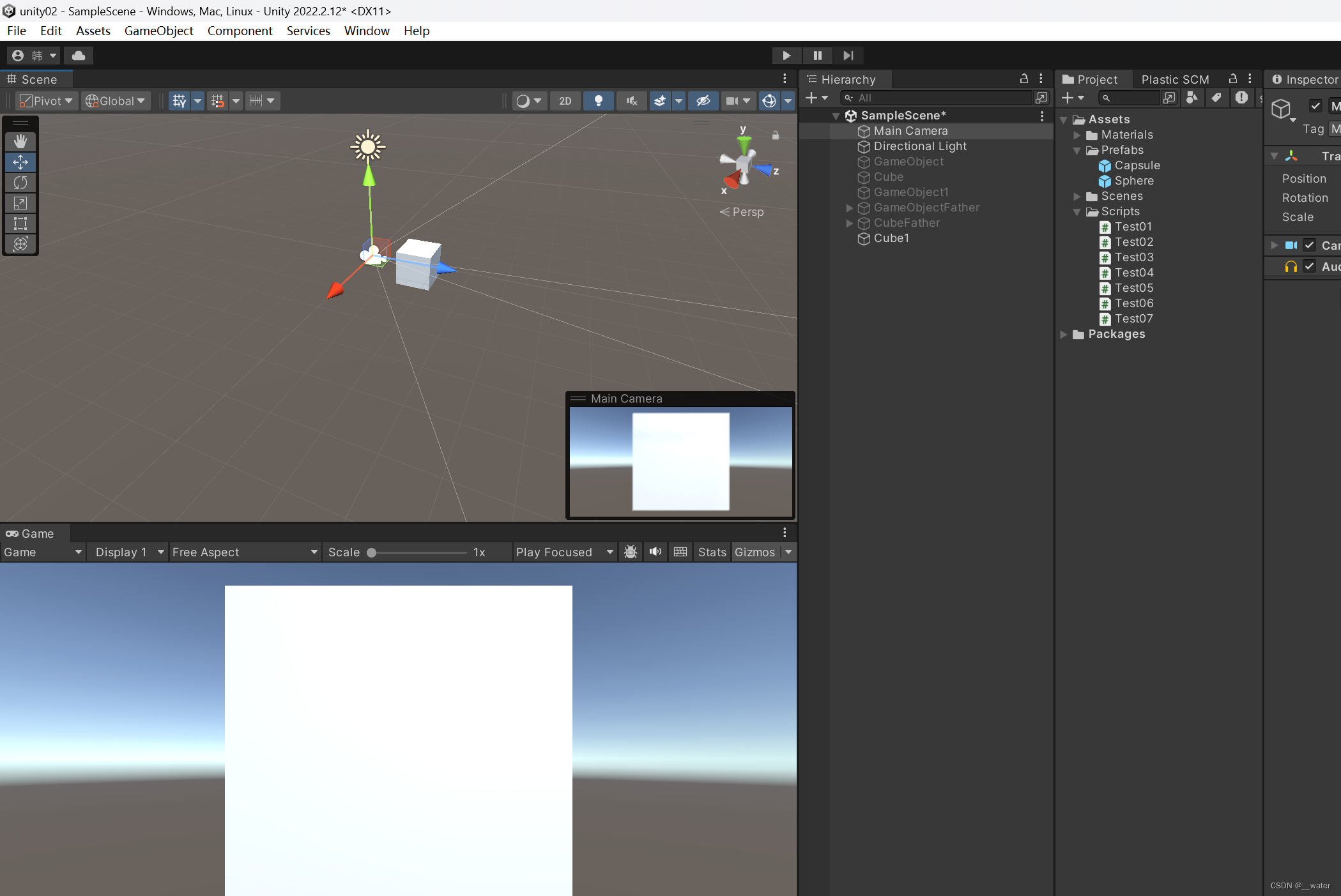Select the Hand view tool
The width and height of the screenshot is (1341, 896).
point(20,141)
